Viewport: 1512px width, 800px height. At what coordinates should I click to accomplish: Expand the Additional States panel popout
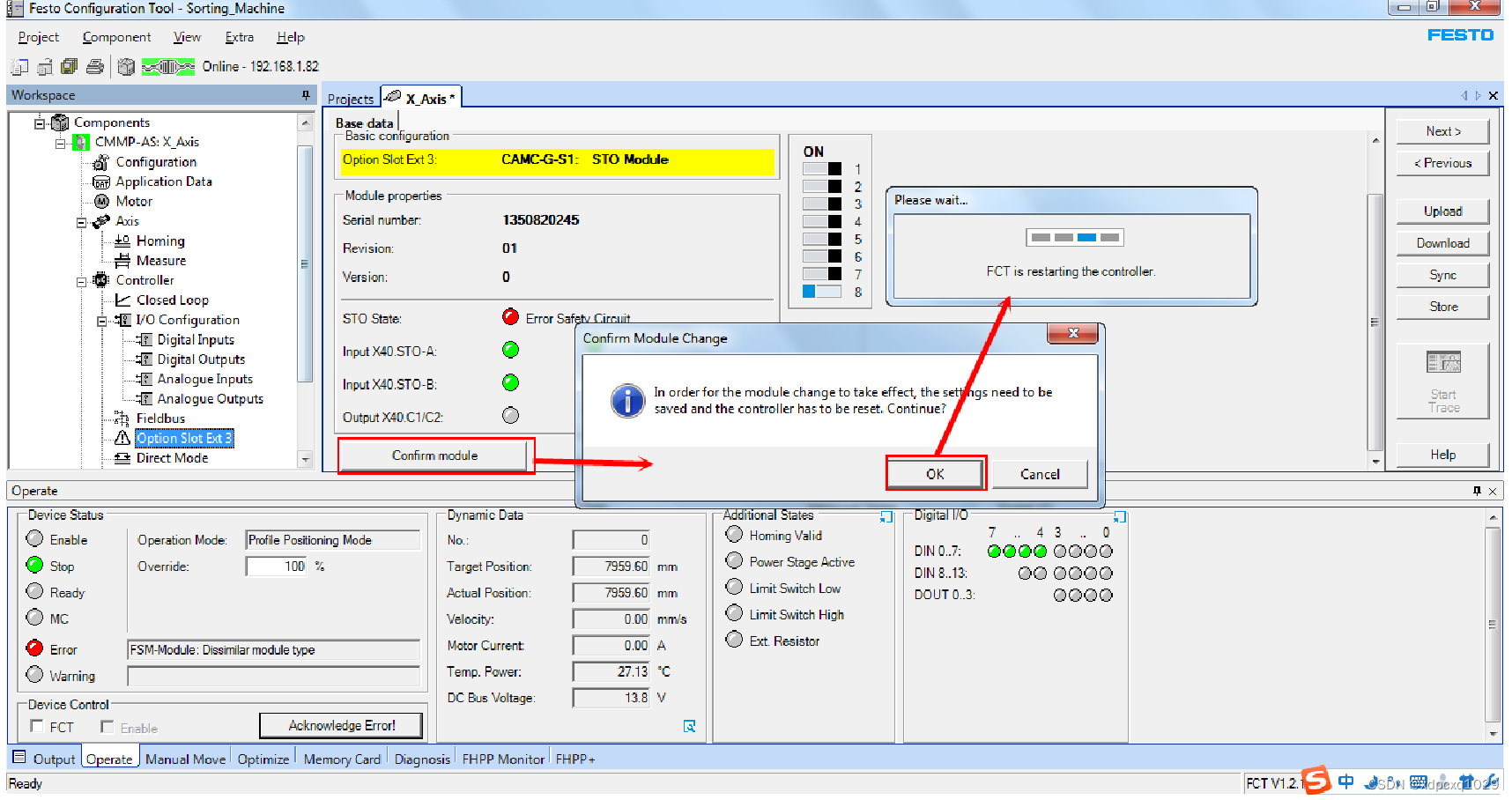click(886, 517)
